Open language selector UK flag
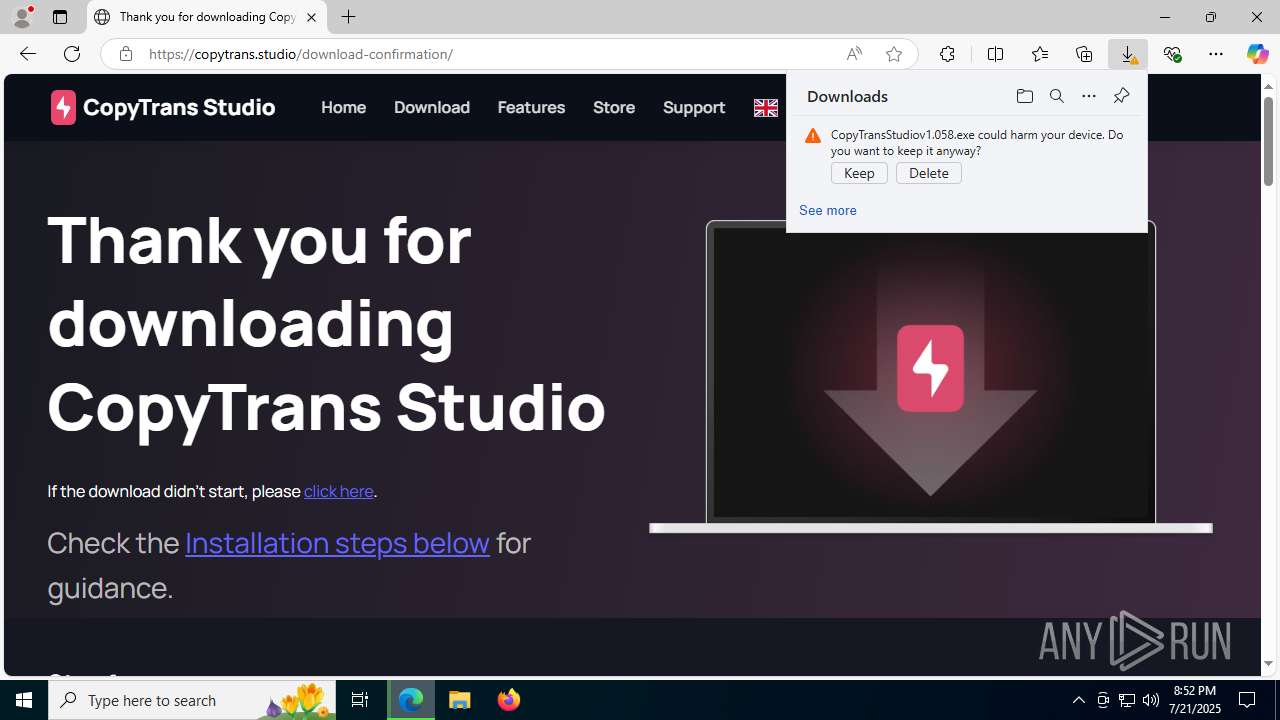 [766, 108]
